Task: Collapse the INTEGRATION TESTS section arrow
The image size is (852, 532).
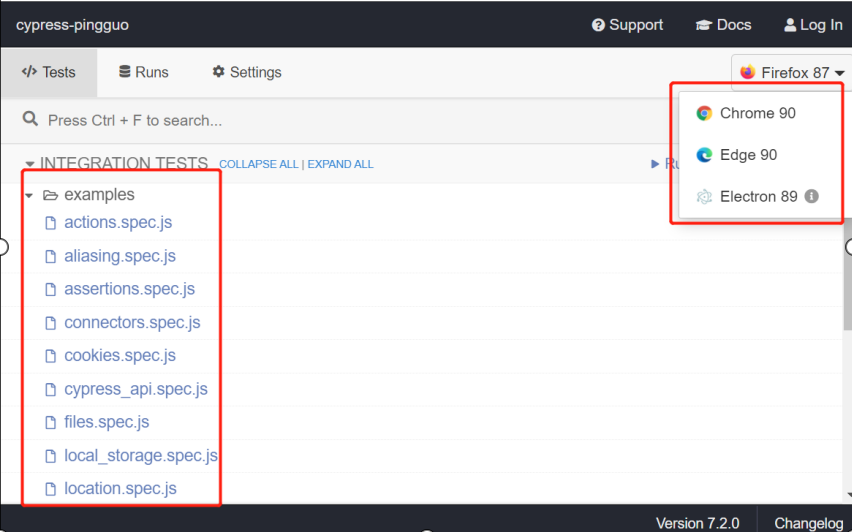Action: pos(29,164)
